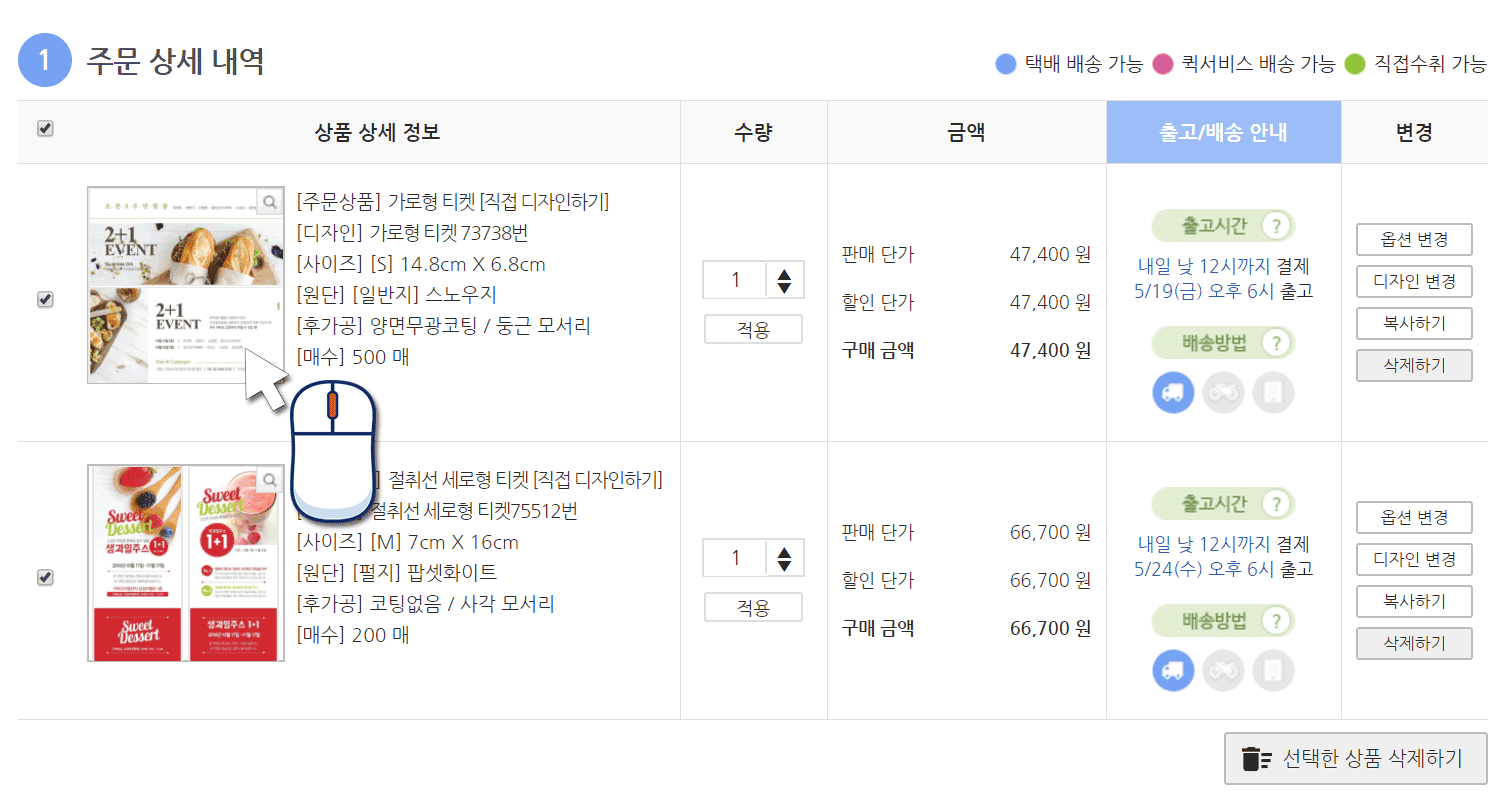Click 디자인 변경 for the second item
Image resolution: width=1504 pixels, height=808 pixels.
click(x=1413, y=560)
